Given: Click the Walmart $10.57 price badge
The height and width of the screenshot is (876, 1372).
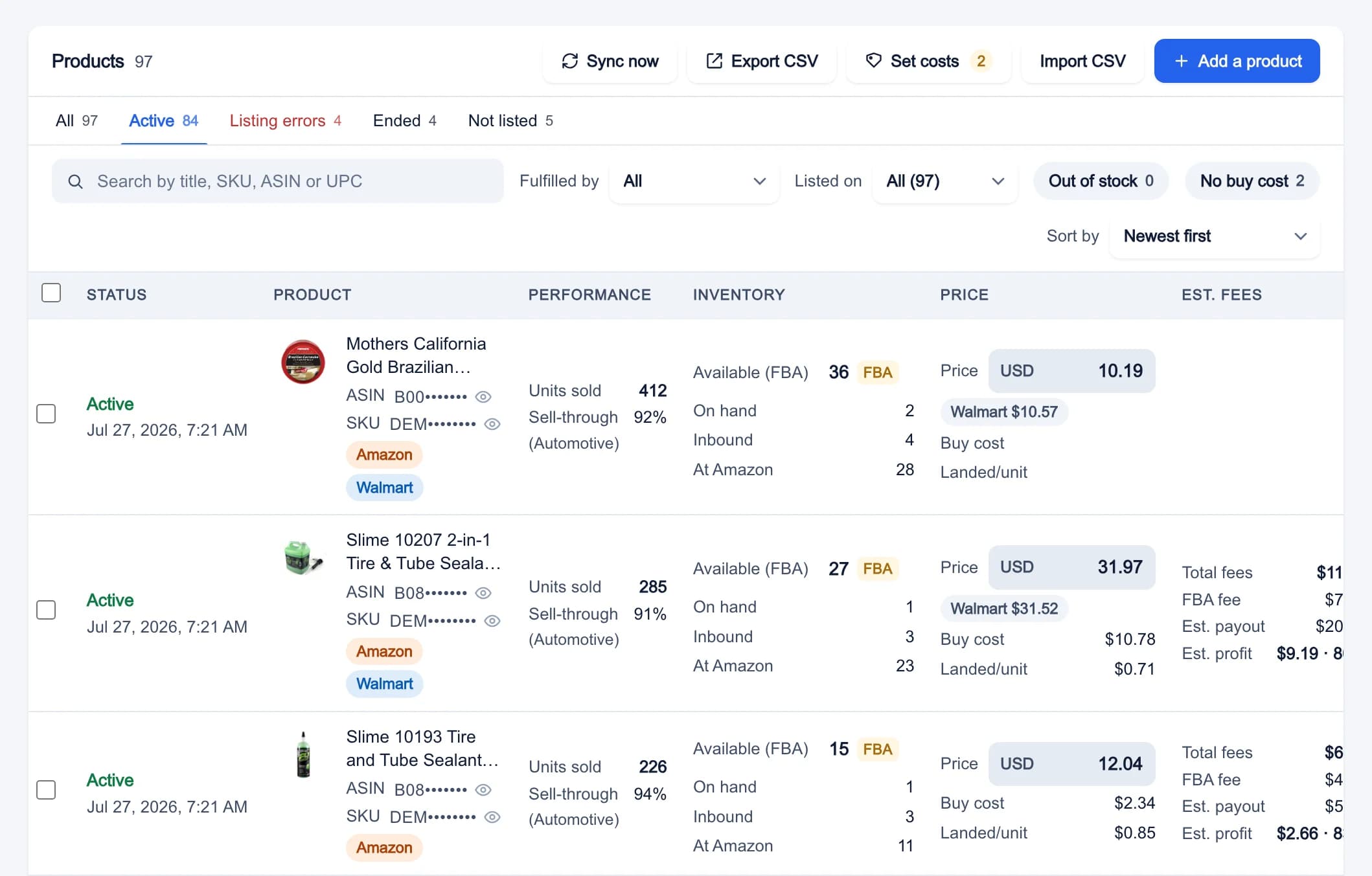Looking at the screenshot, I should click(1004, 412).
